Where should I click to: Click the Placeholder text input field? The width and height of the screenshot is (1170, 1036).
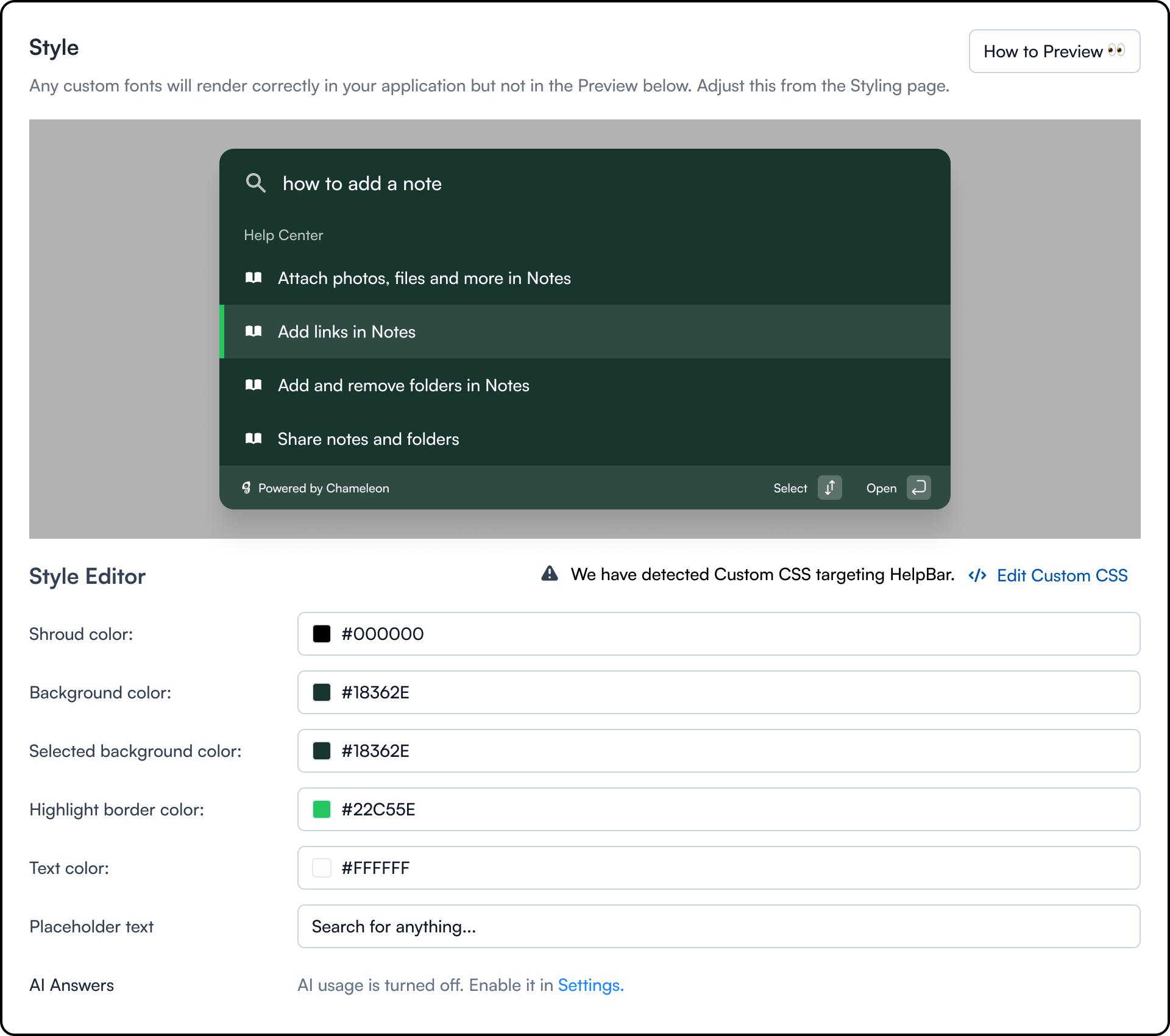pyautogui.click(x=719, y=926)
